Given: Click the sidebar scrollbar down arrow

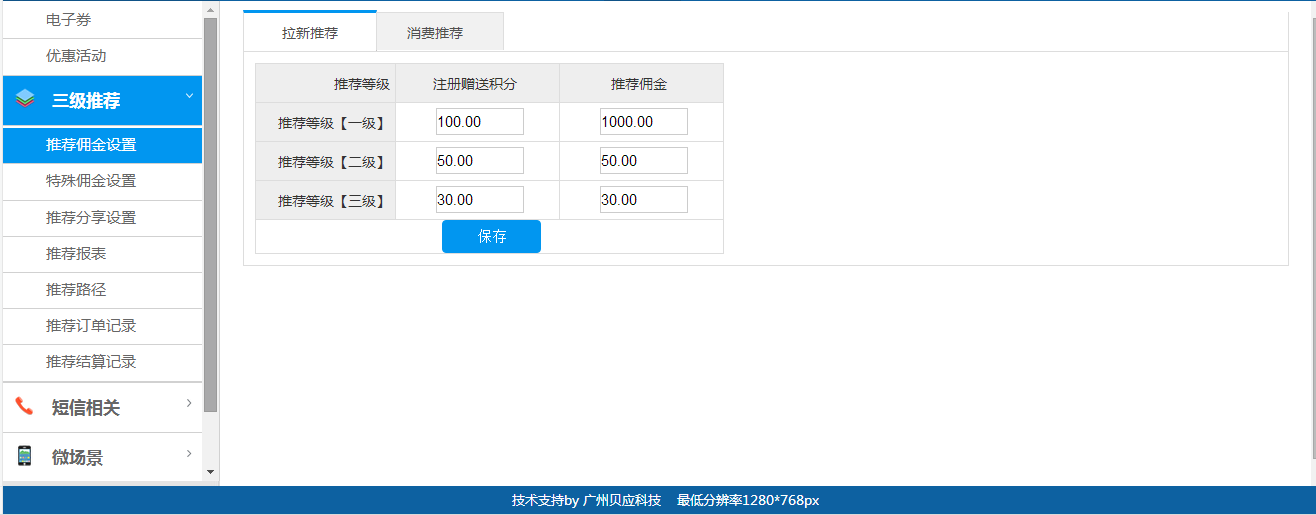Looking at the screenshot, I should (x=210, y=471).
